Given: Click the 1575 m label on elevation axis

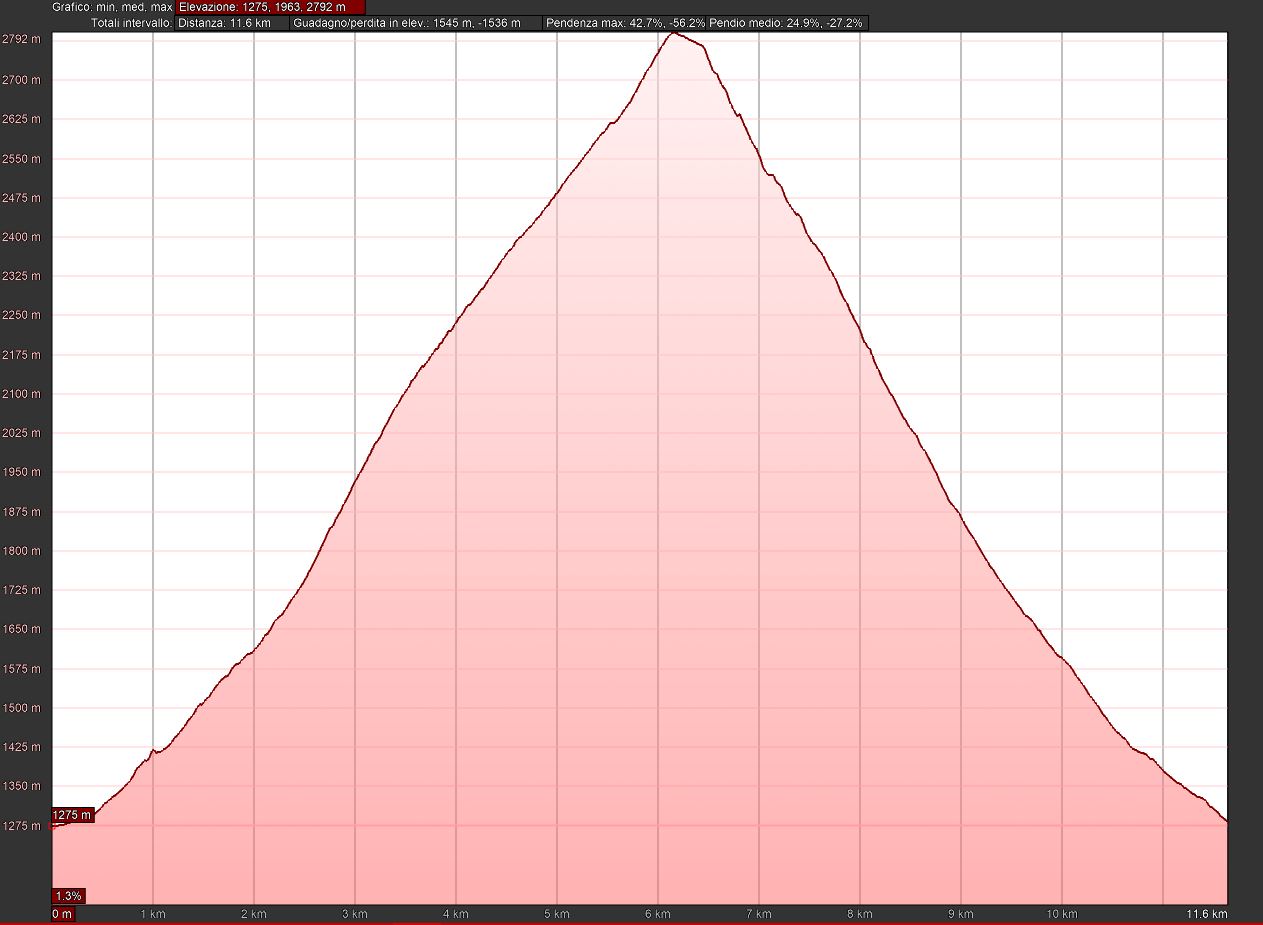Looking at the screenshot, I should click(22, 669).
